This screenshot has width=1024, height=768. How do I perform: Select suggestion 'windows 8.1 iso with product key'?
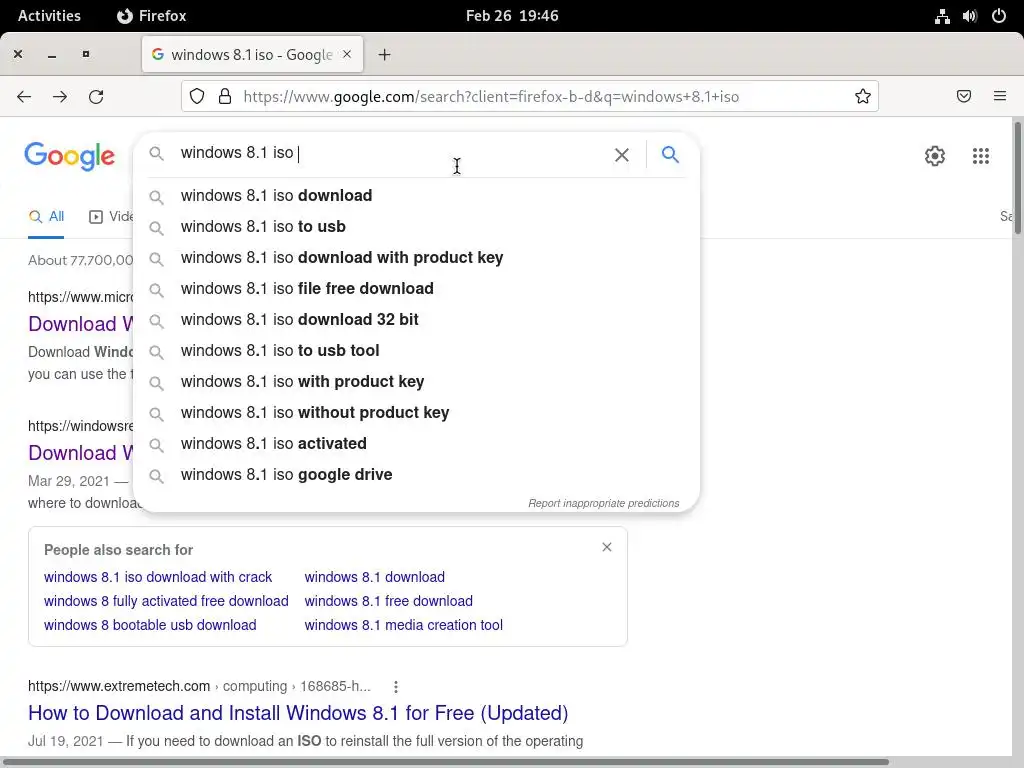click(416, 381)
